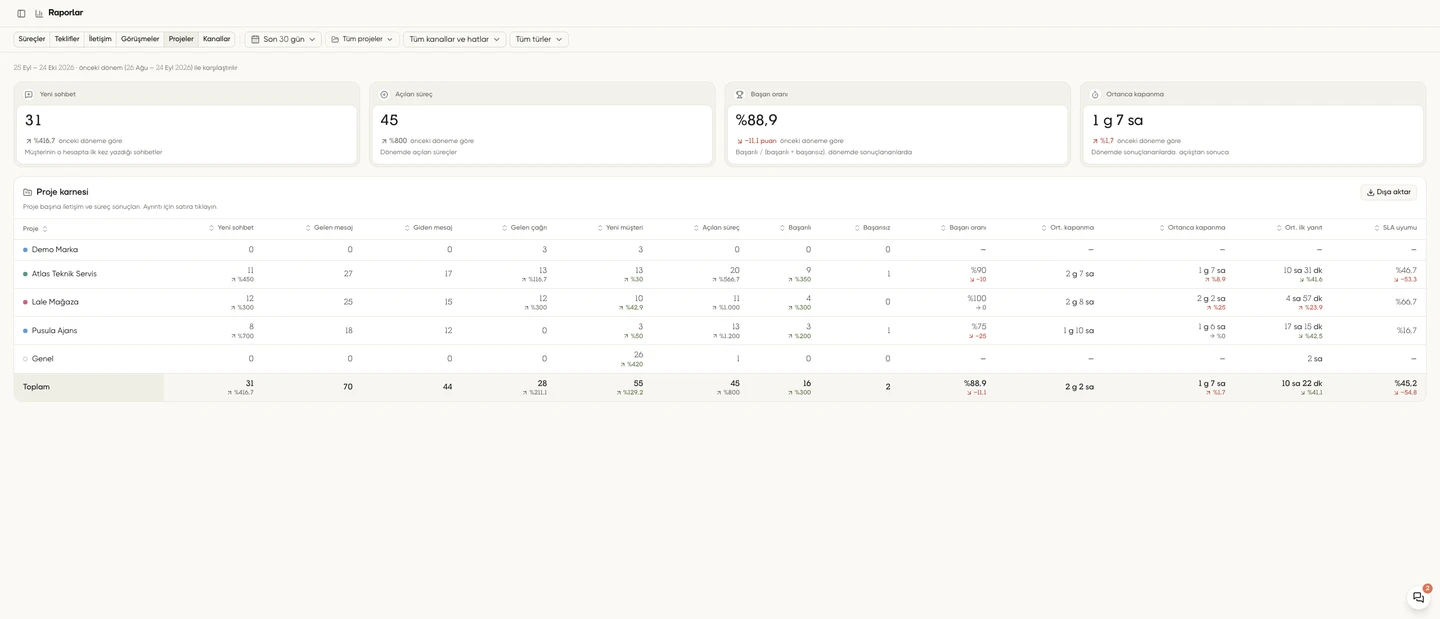Viewport: 1440px width, 619px height.
Task: Sort by SLA uyumu column header
Action: pos(1394,228)
